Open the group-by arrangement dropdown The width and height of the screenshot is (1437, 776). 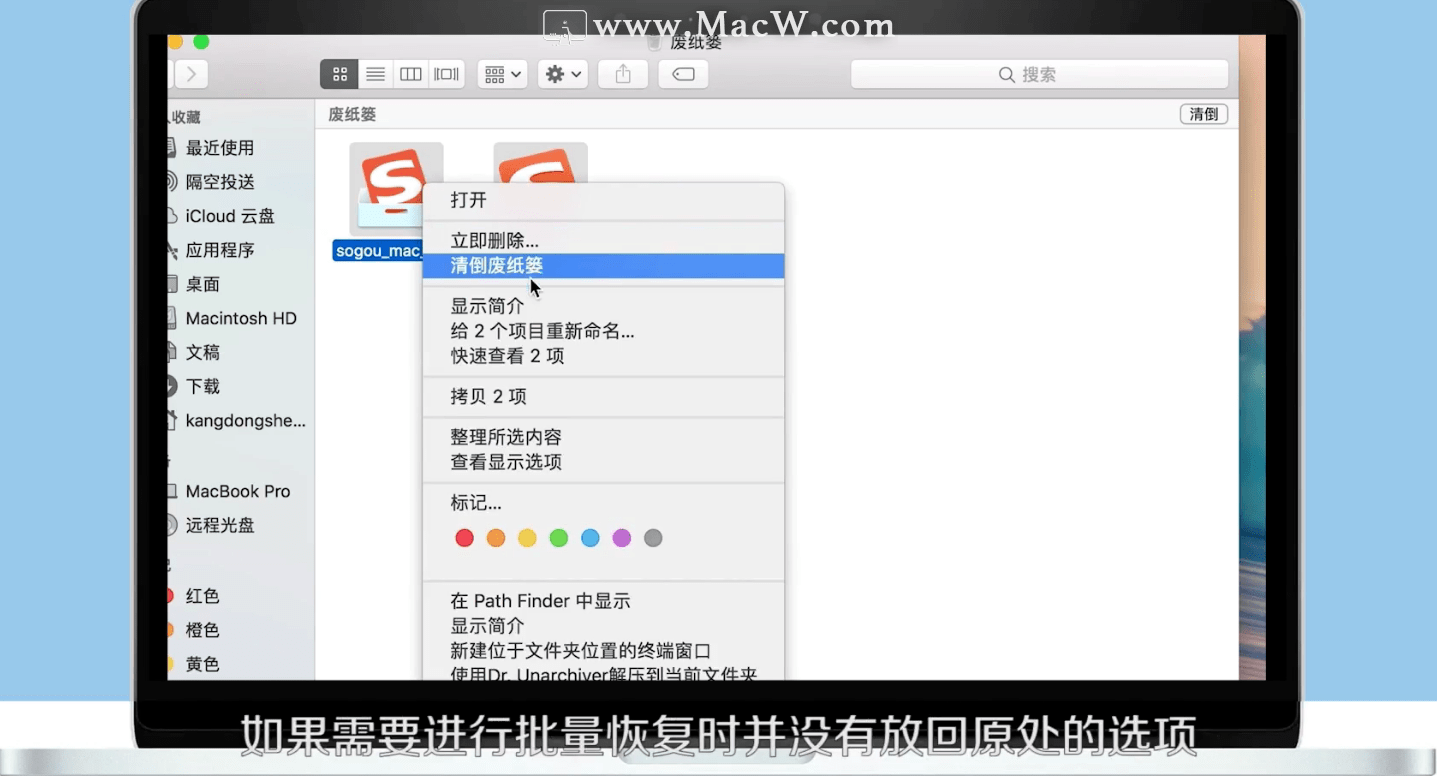[502, 74]
